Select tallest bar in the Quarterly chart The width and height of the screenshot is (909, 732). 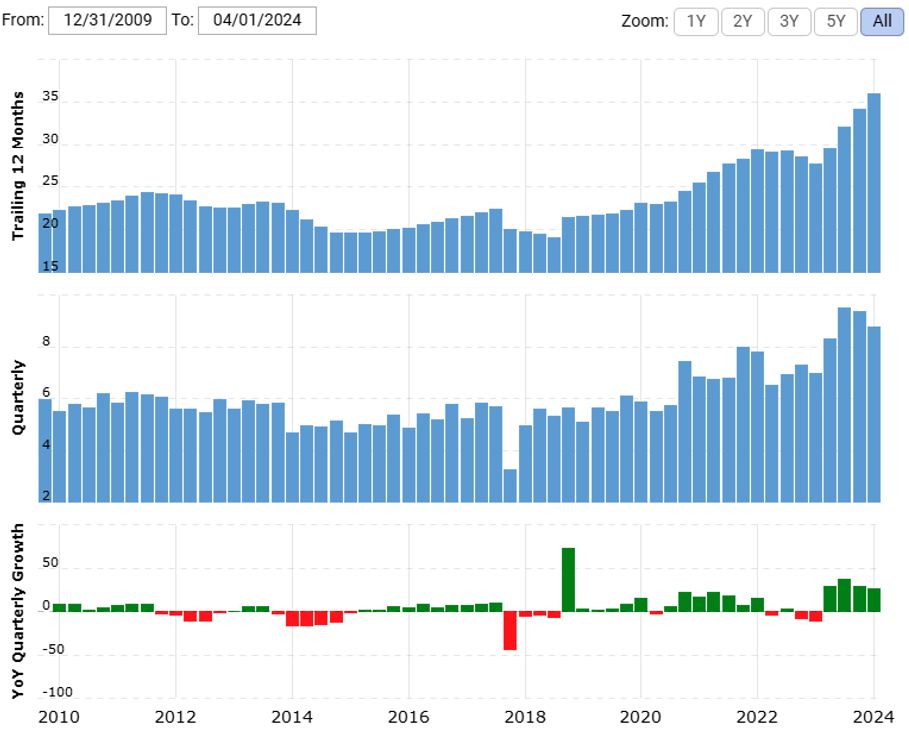(844, 405)
